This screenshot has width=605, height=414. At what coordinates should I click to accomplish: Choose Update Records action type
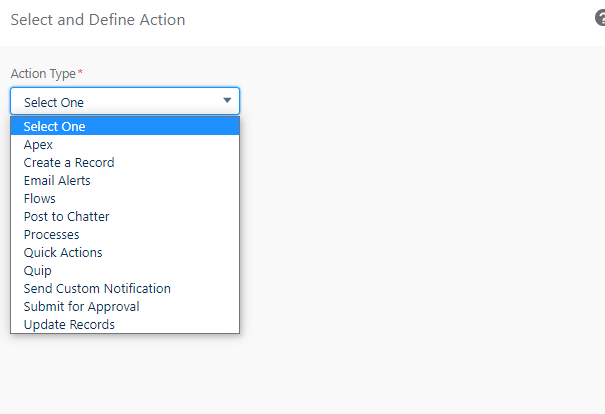(x=125, y=324)
